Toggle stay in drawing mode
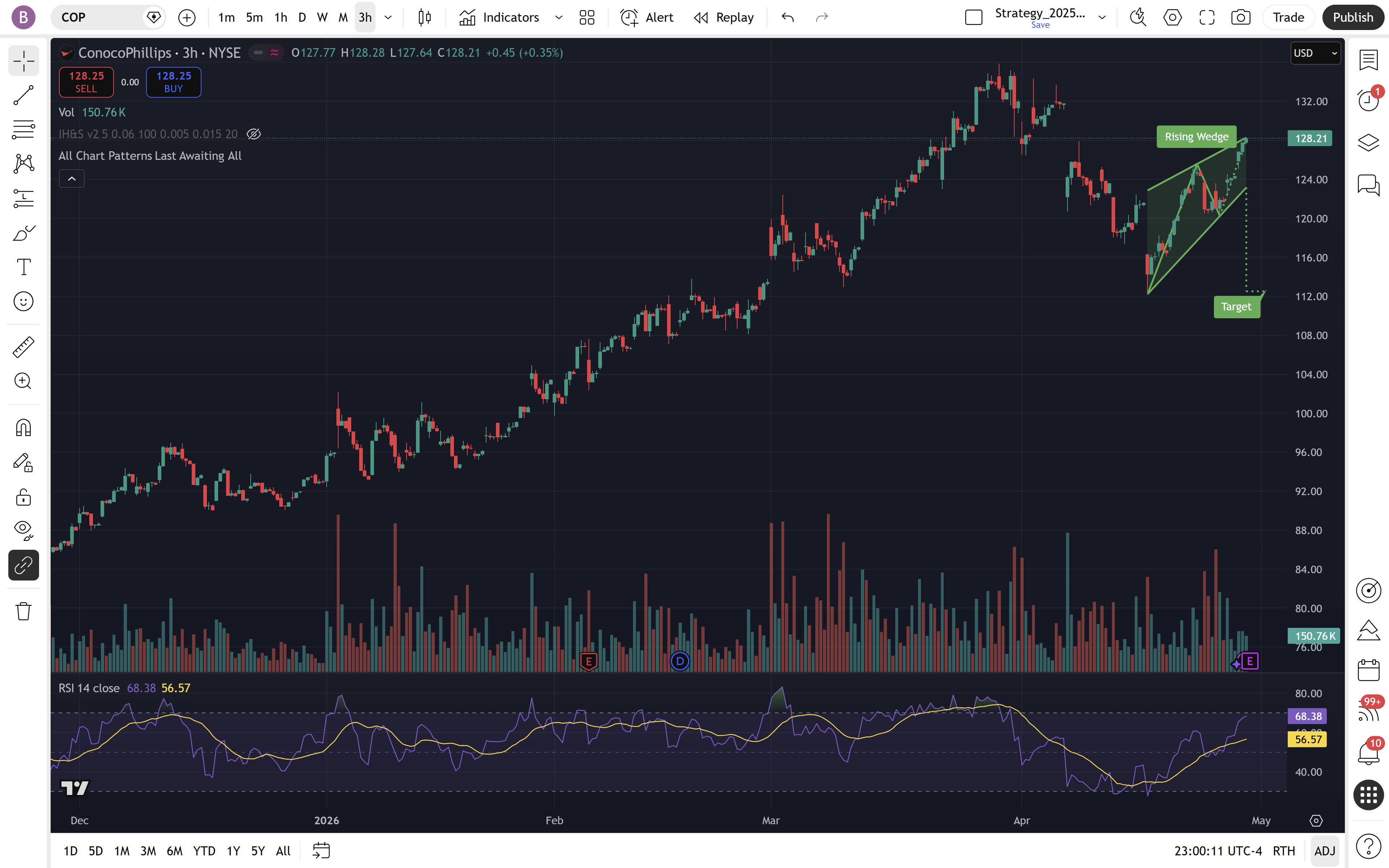The image size is (1389, 868). pos(24,462)
